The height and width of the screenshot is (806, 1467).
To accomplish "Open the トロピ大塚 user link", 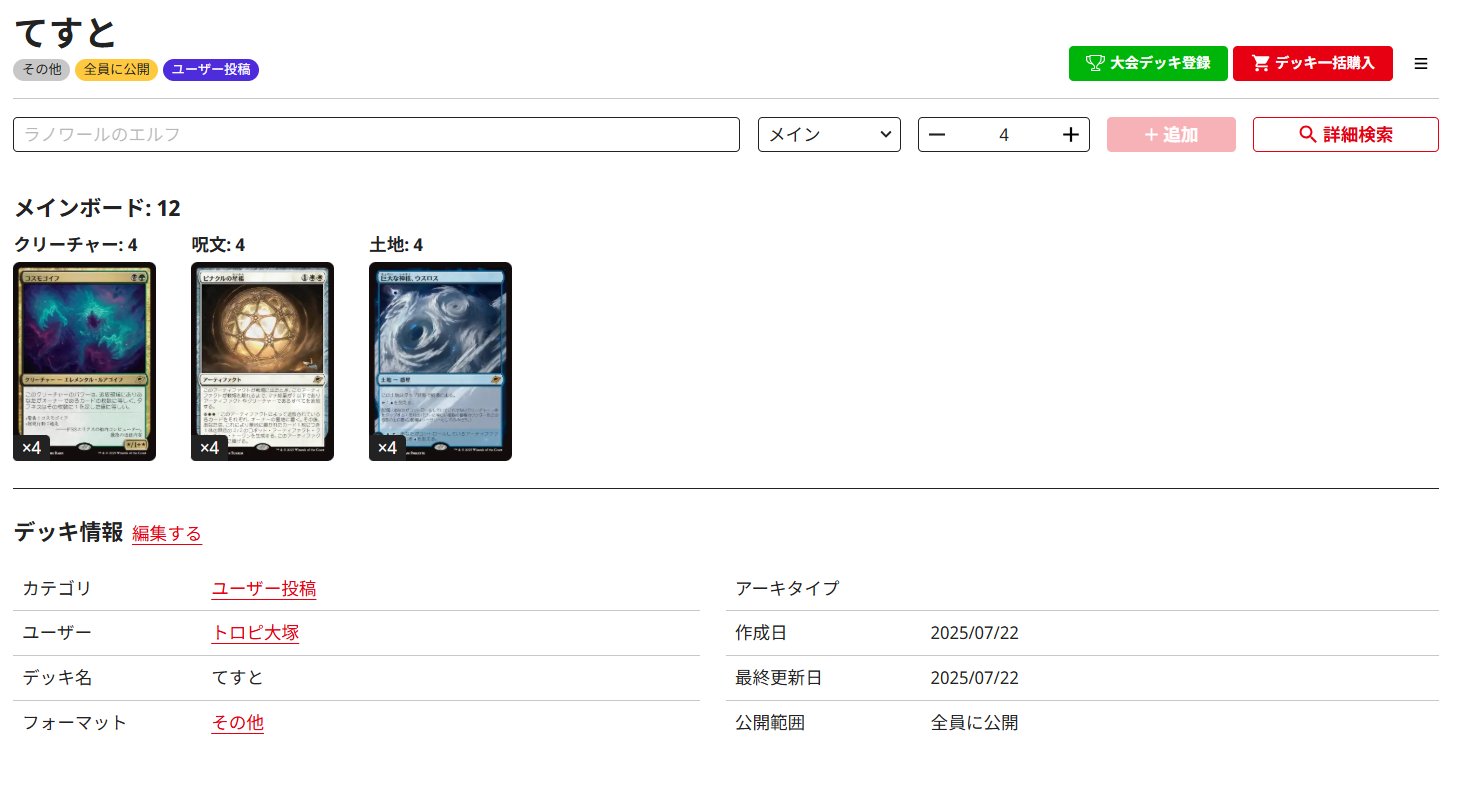I will tap(255, 633).
